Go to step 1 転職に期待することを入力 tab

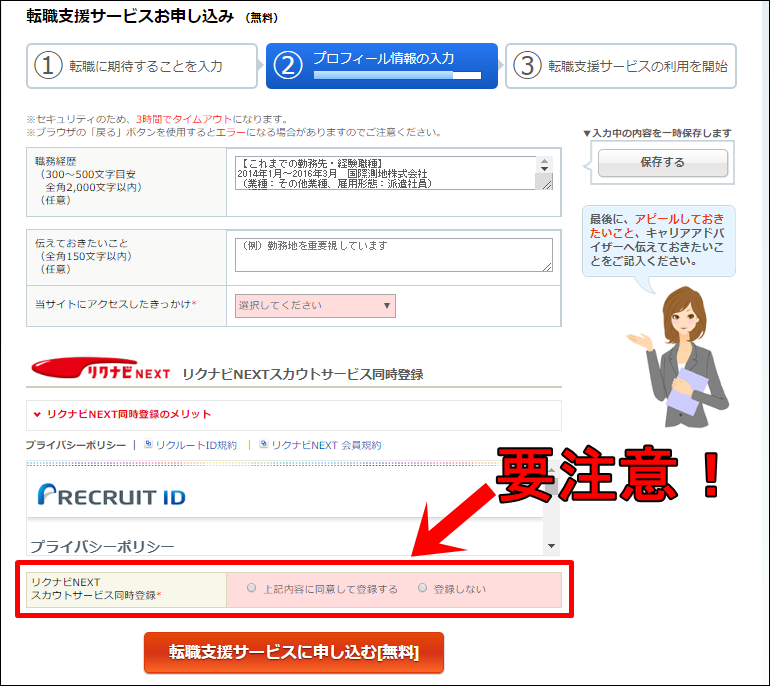[142, 66]
